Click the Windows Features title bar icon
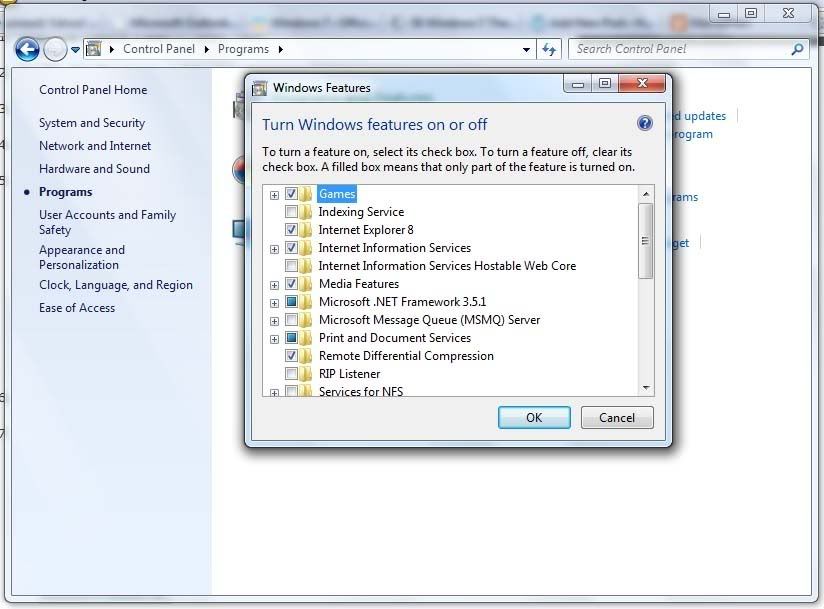Screen dimensions: 824x609 pyautogui.click(x=259, y=88)
